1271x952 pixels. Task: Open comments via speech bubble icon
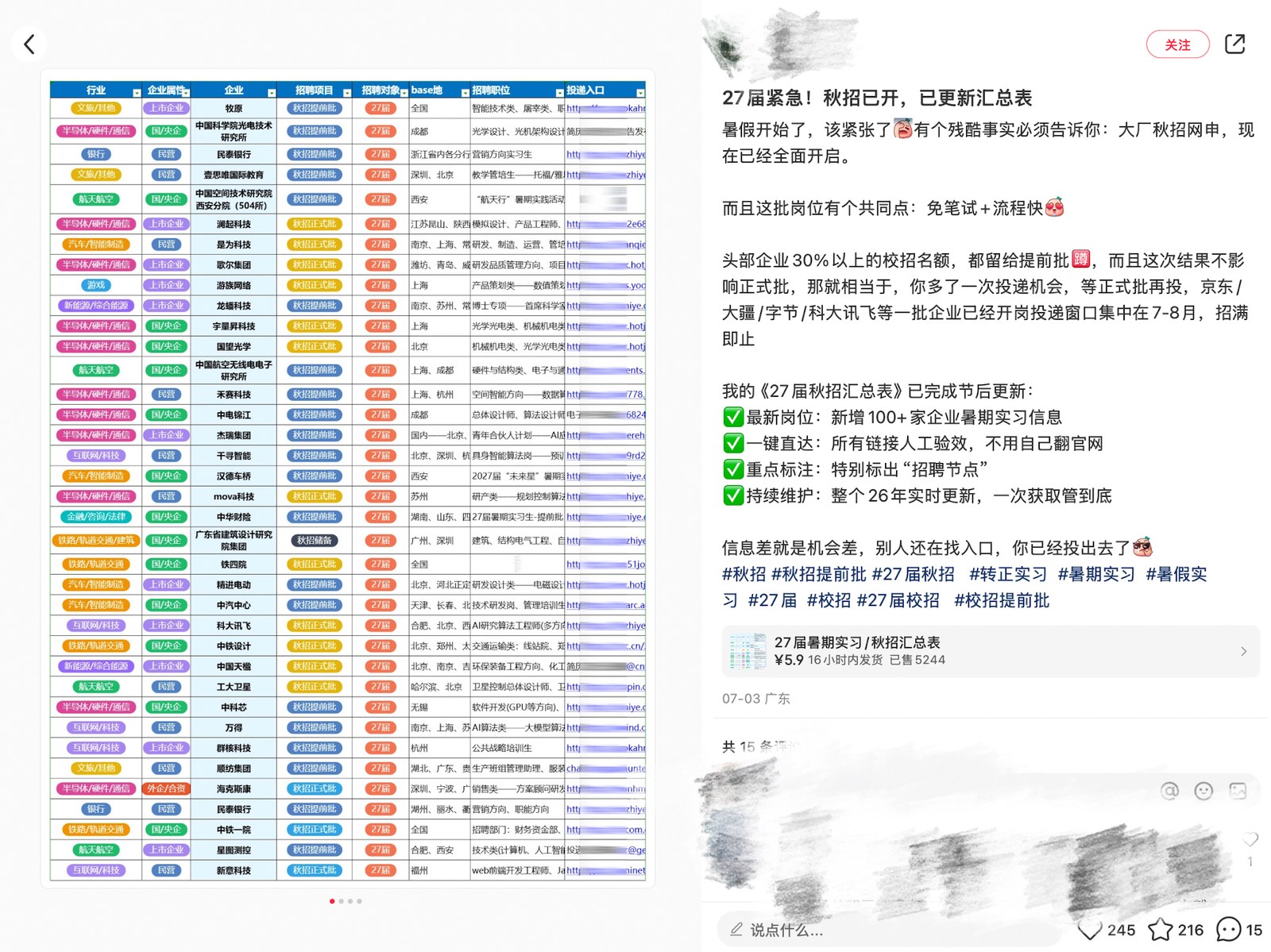(x=1229, y=929)
